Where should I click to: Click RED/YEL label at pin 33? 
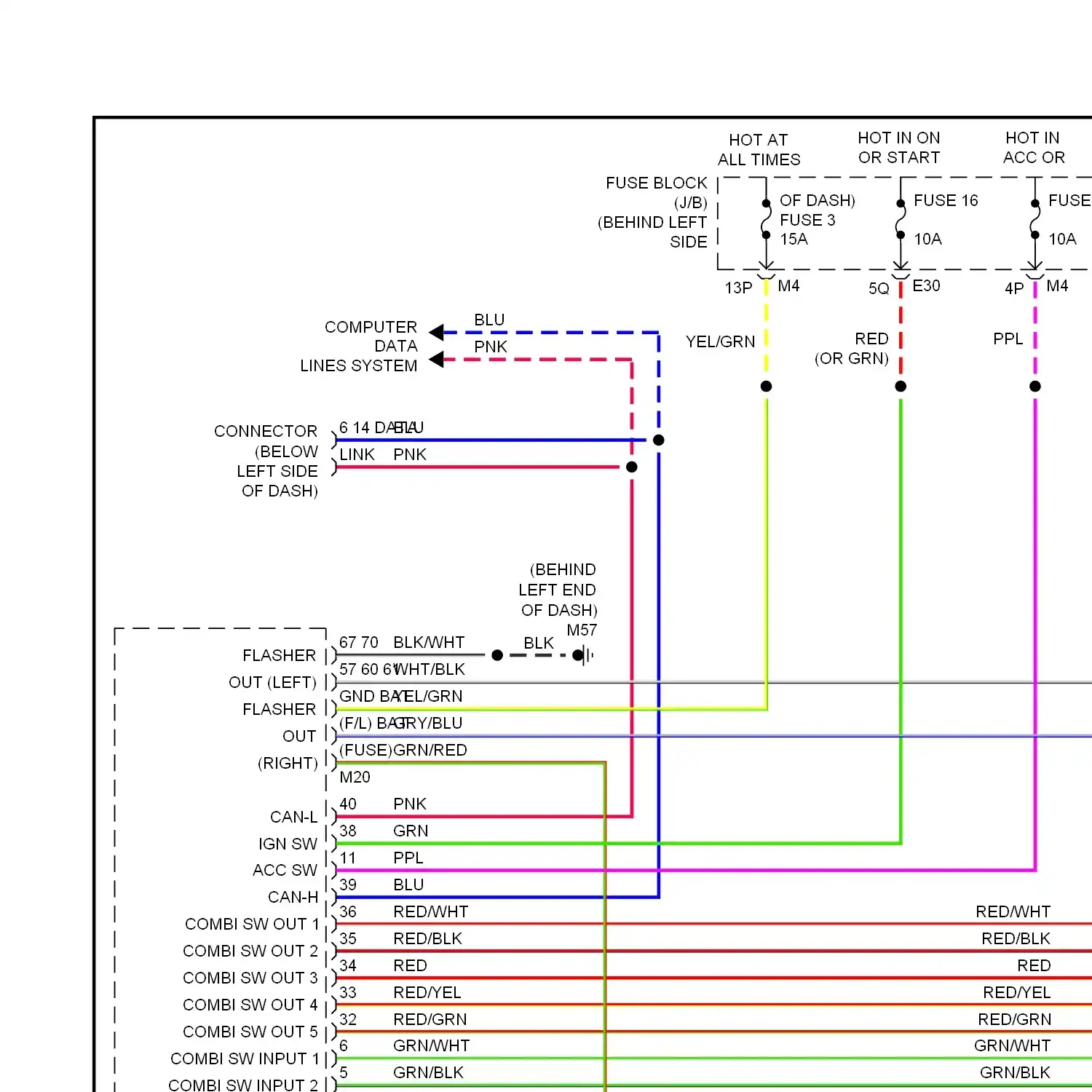click(427, 992)
